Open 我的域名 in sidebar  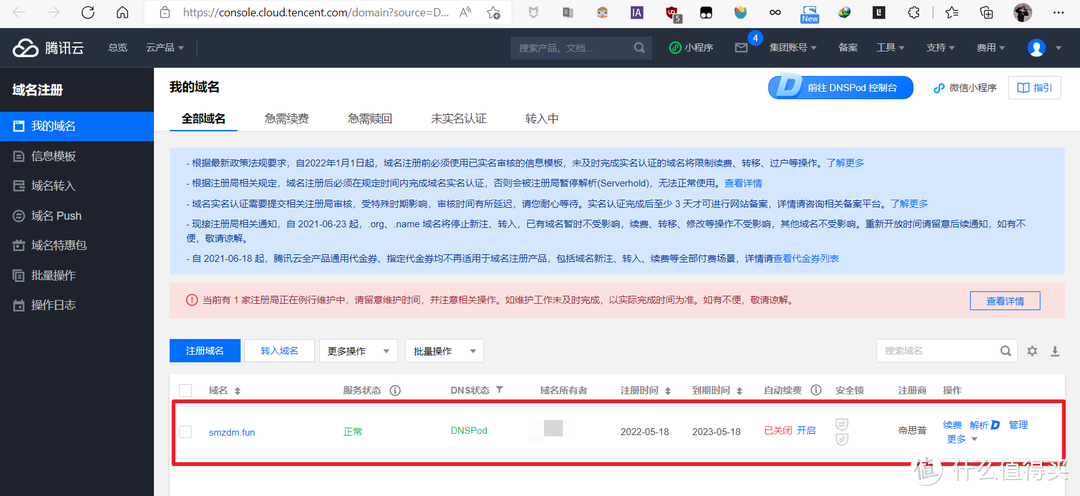(x=76, y=126)
